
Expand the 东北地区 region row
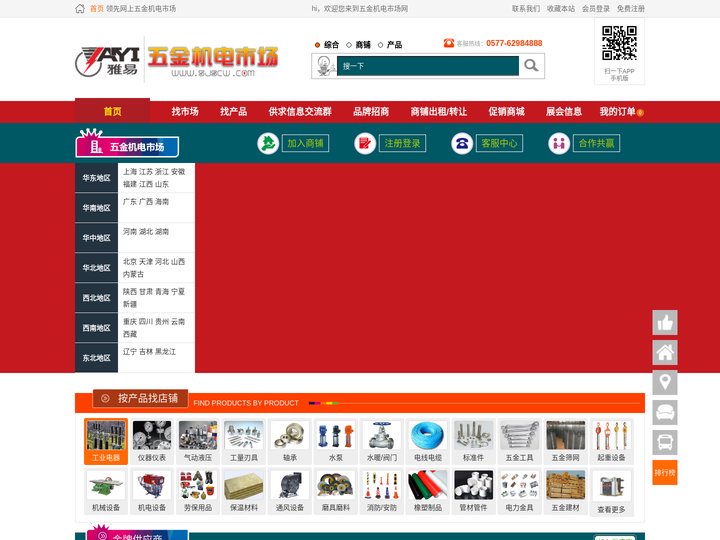(x=135, y=358)
